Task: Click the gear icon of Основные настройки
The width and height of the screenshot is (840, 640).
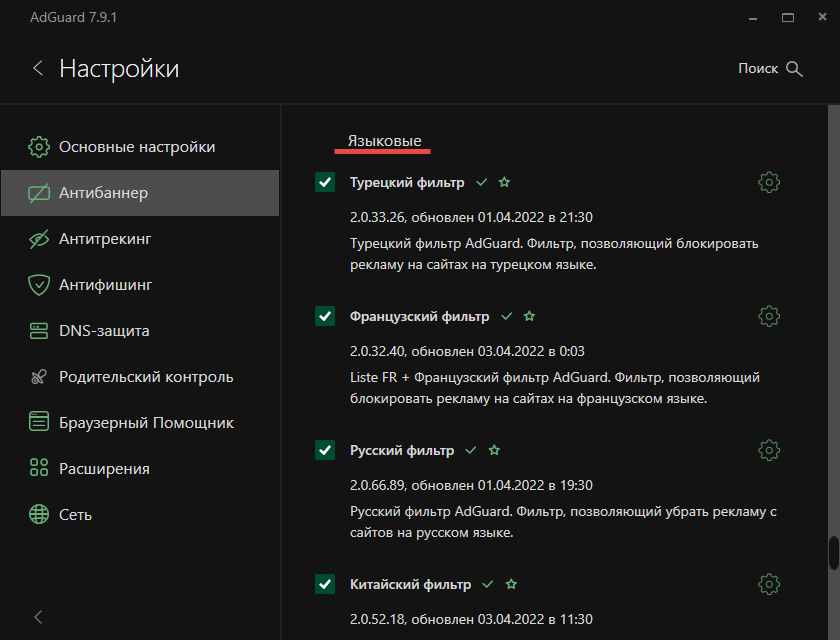Action: (39, 147)
